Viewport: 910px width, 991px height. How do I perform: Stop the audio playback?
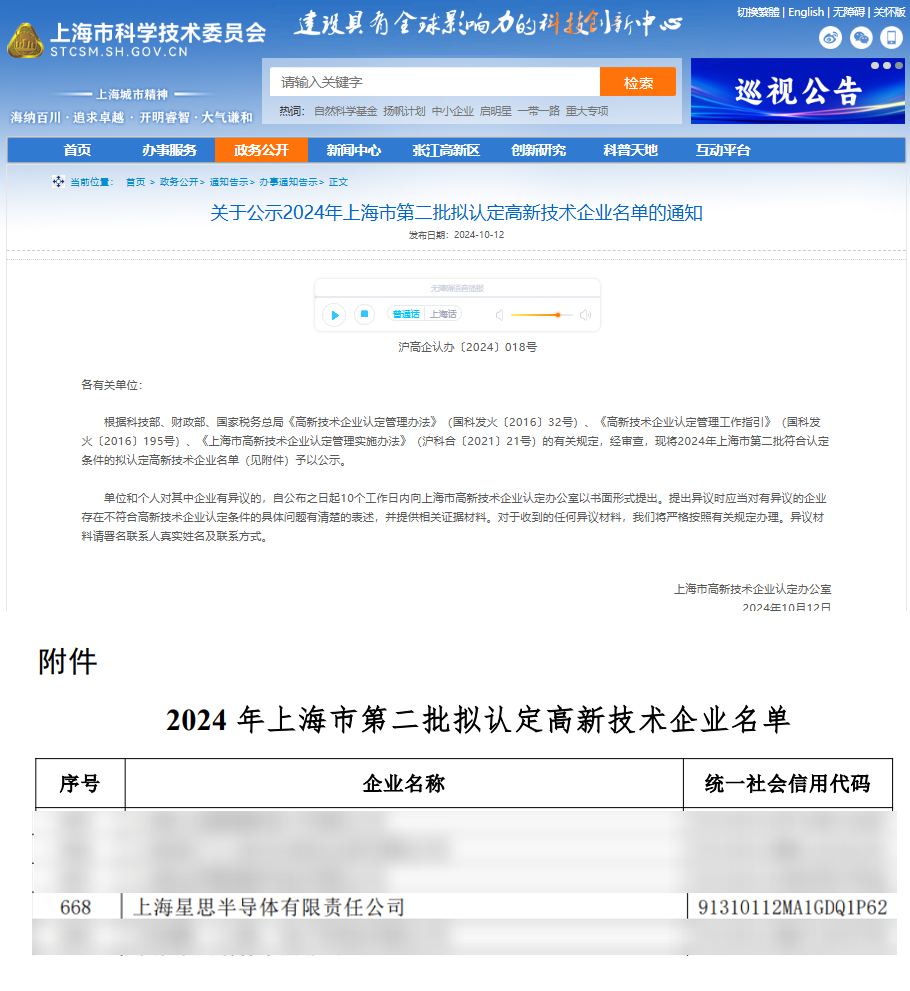tap(365, 314)
